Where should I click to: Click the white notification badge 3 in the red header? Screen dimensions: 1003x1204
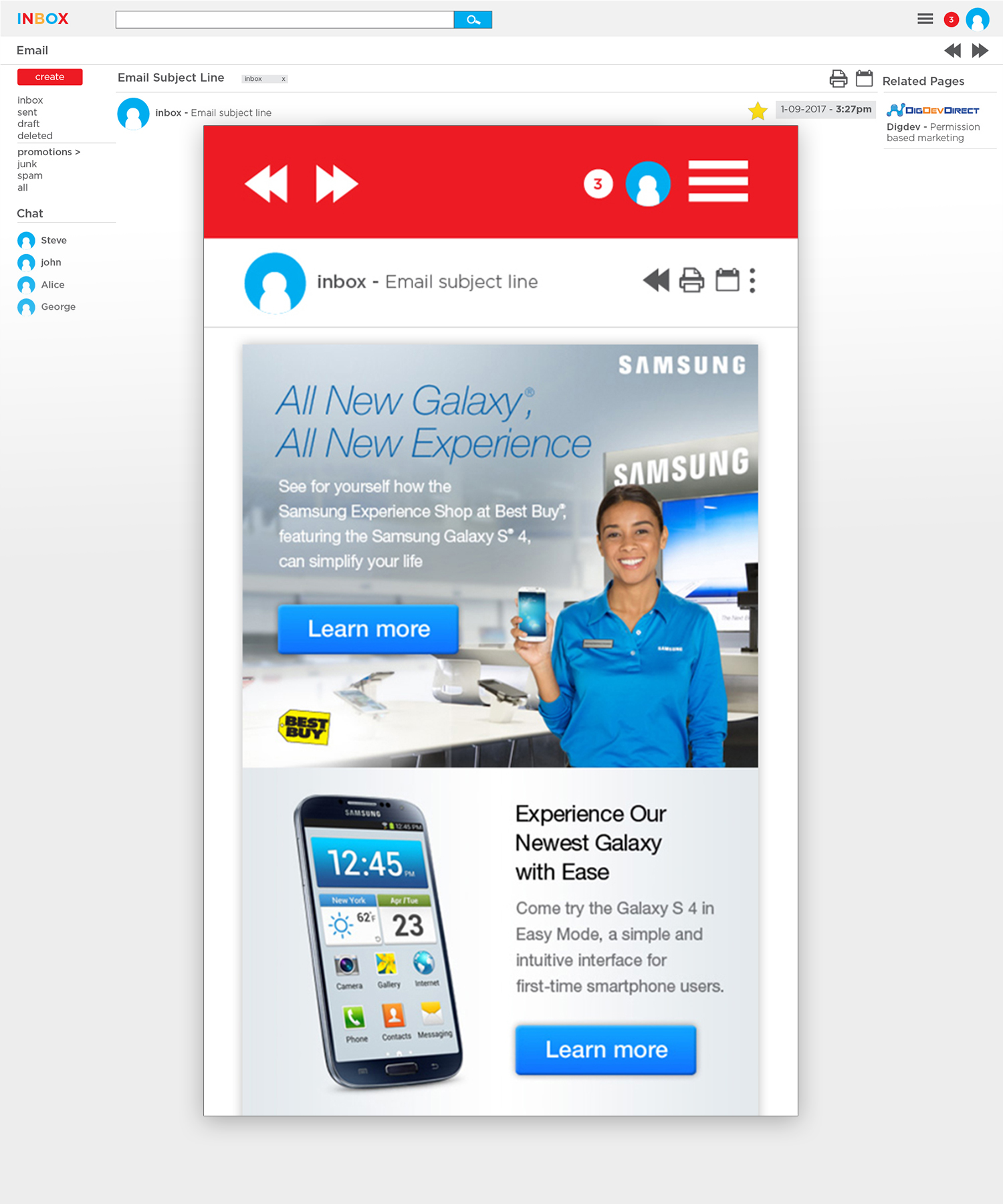[598, 183]
